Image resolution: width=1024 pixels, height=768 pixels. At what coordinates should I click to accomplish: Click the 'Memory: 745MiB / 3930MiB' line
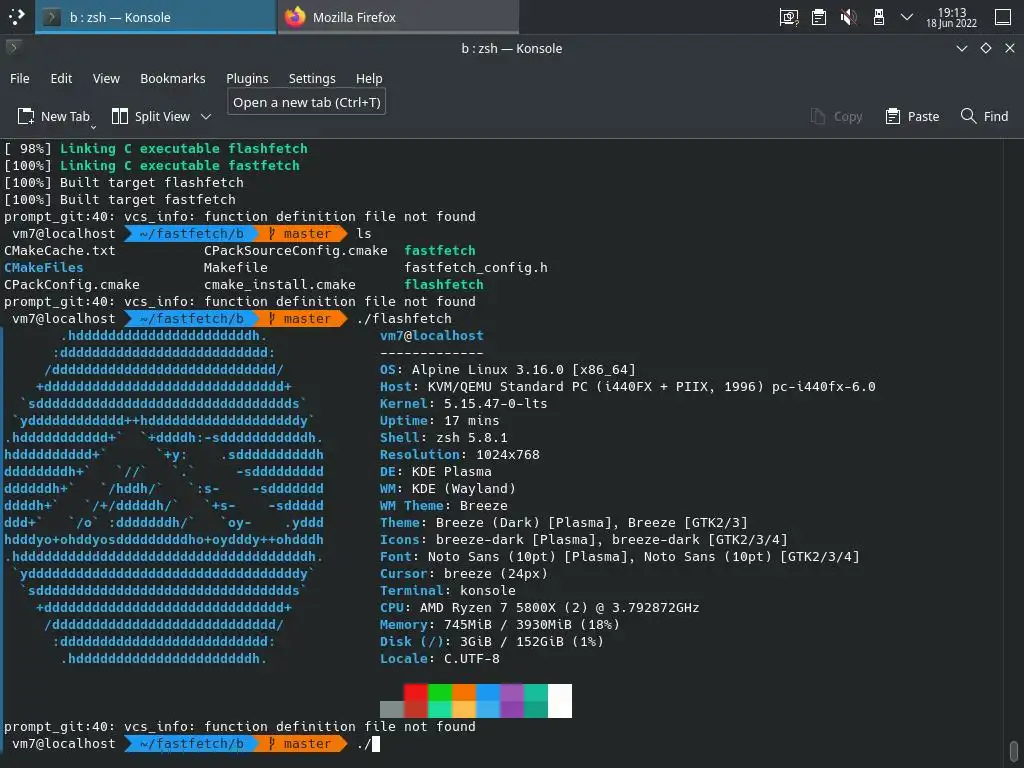pos(500,624)
